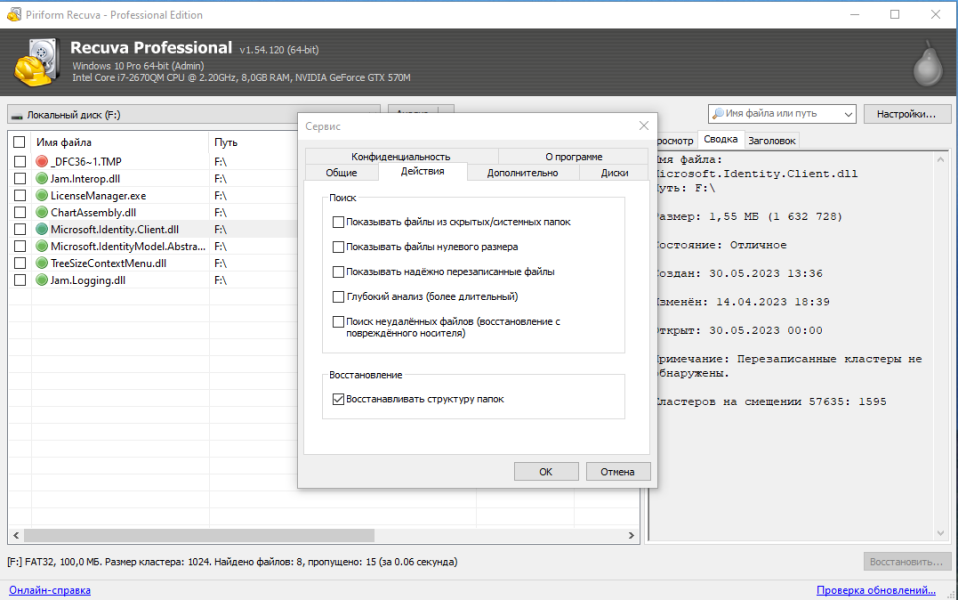Click the search magnifier icon in filter box

pos(718,114)
